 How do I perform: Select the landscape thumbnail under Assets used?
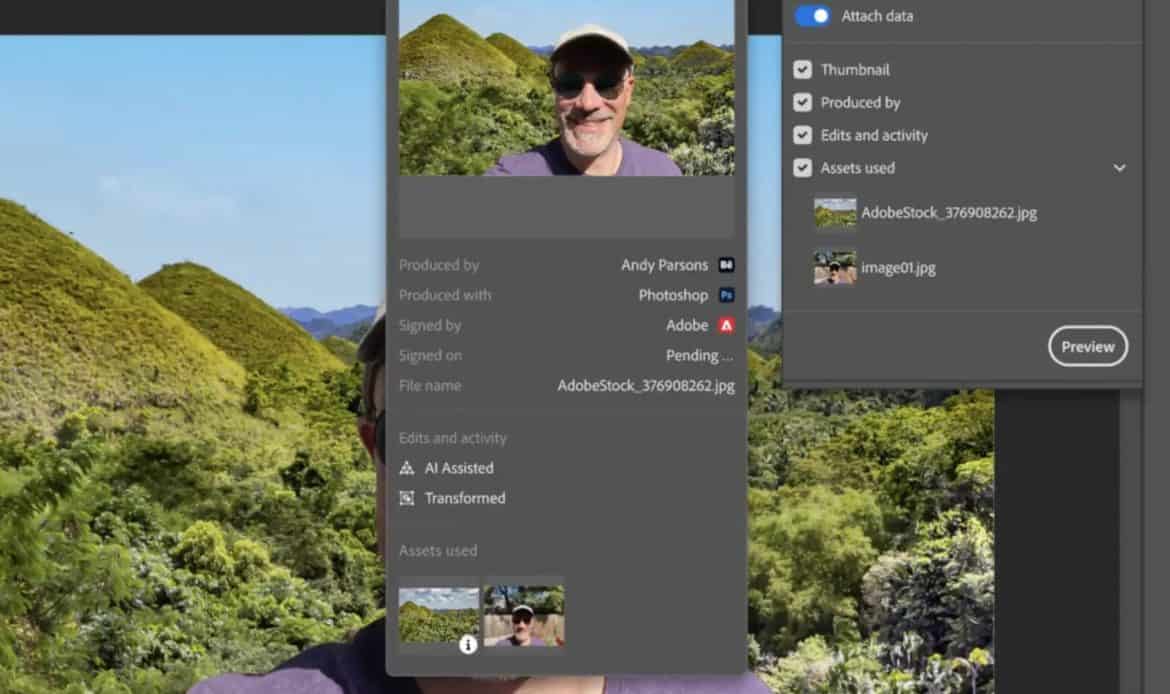pos(438,614)
